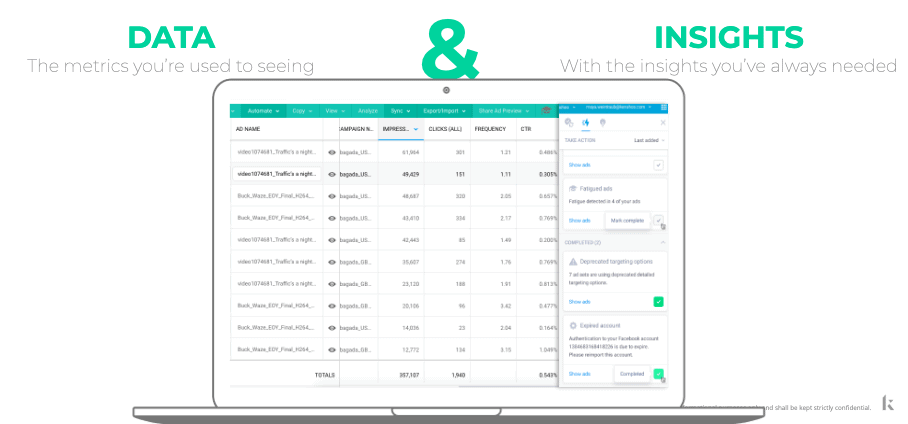This screenshot has height=424, width=908.
Task: Click Show ads under Expired account
Action: [x=579, y=374]
